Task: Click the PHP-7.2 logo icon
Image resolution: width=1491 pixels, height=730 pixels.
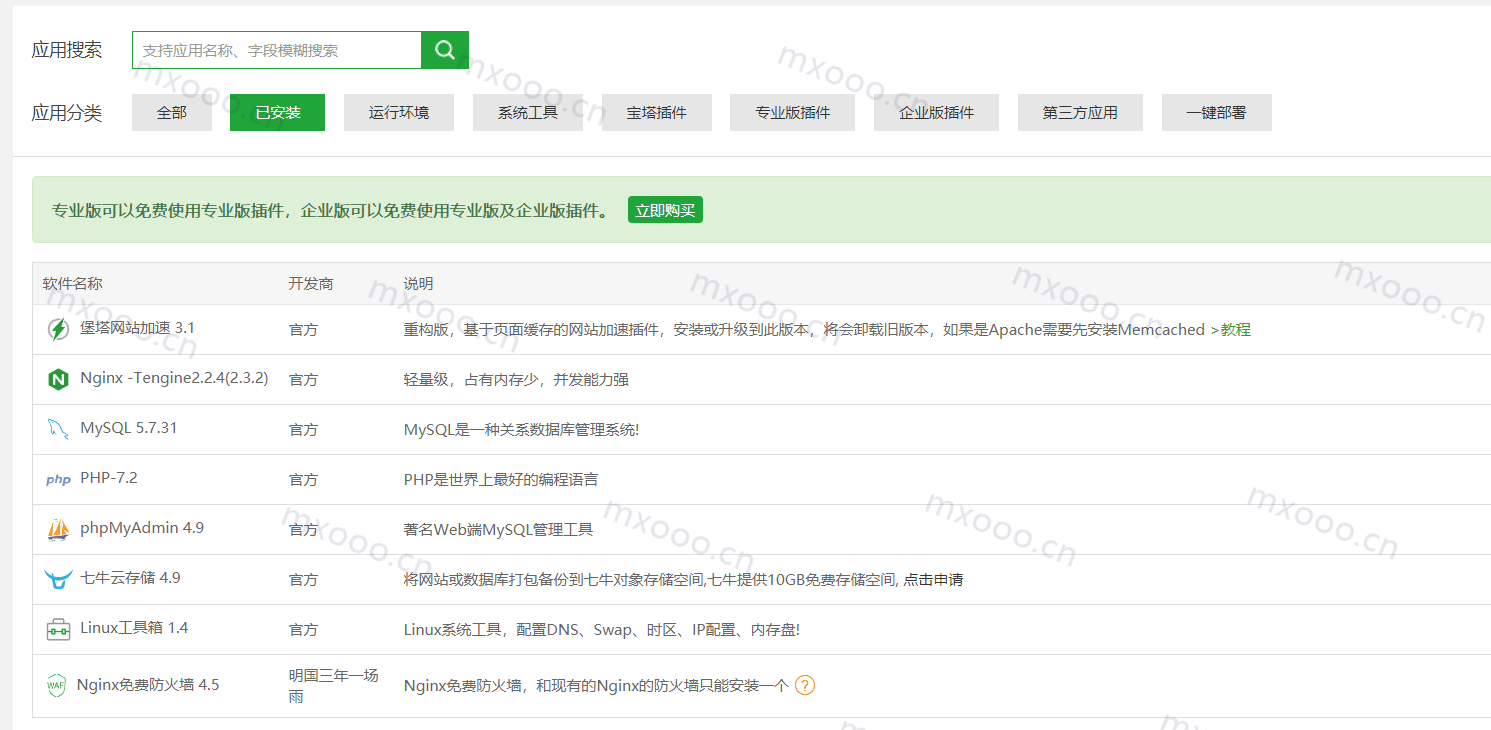Action: click(58, 480)
